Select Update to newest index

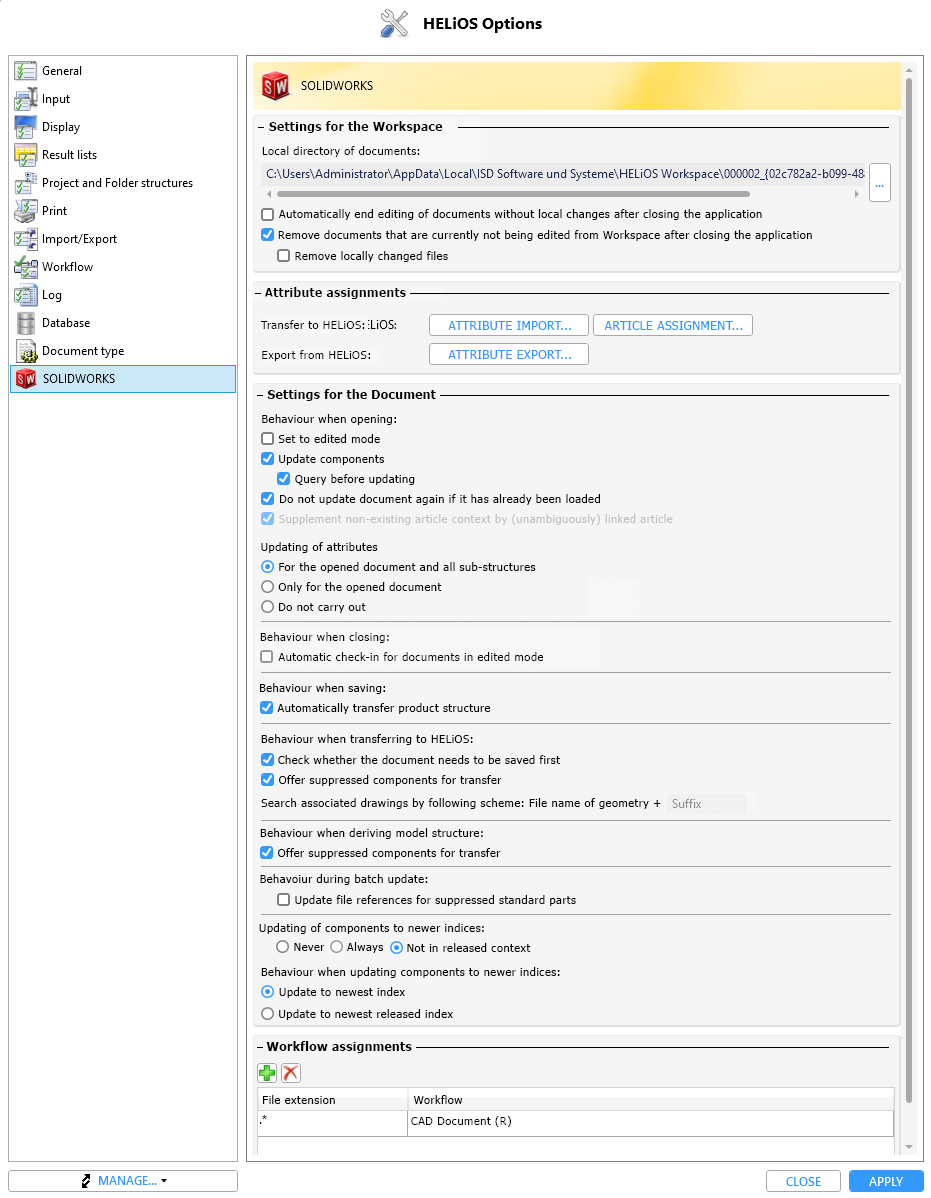tap(267, 992)
